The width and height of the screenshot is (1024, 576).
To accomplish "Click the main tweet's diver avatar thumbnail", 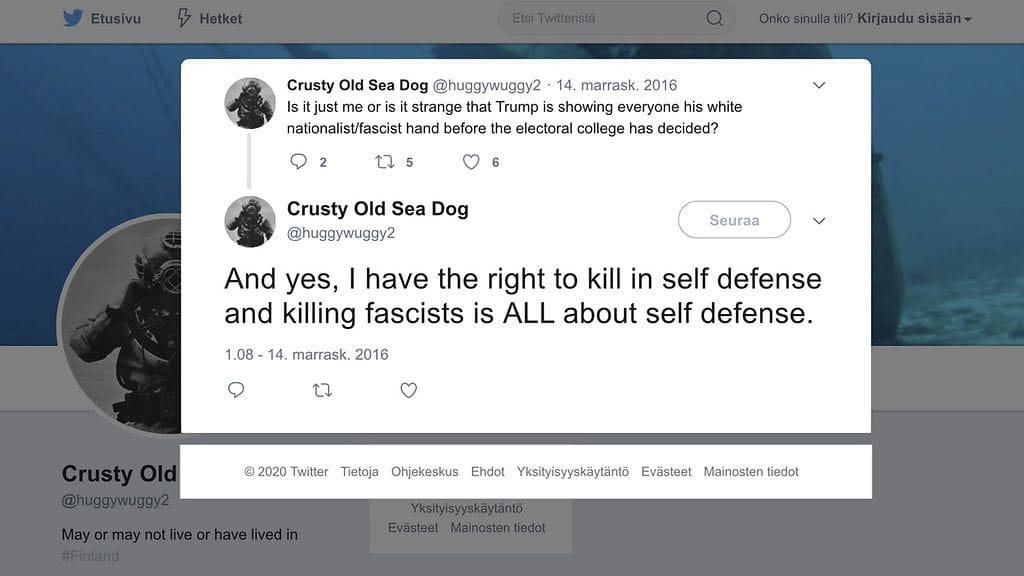I will (x=250, y=221).
